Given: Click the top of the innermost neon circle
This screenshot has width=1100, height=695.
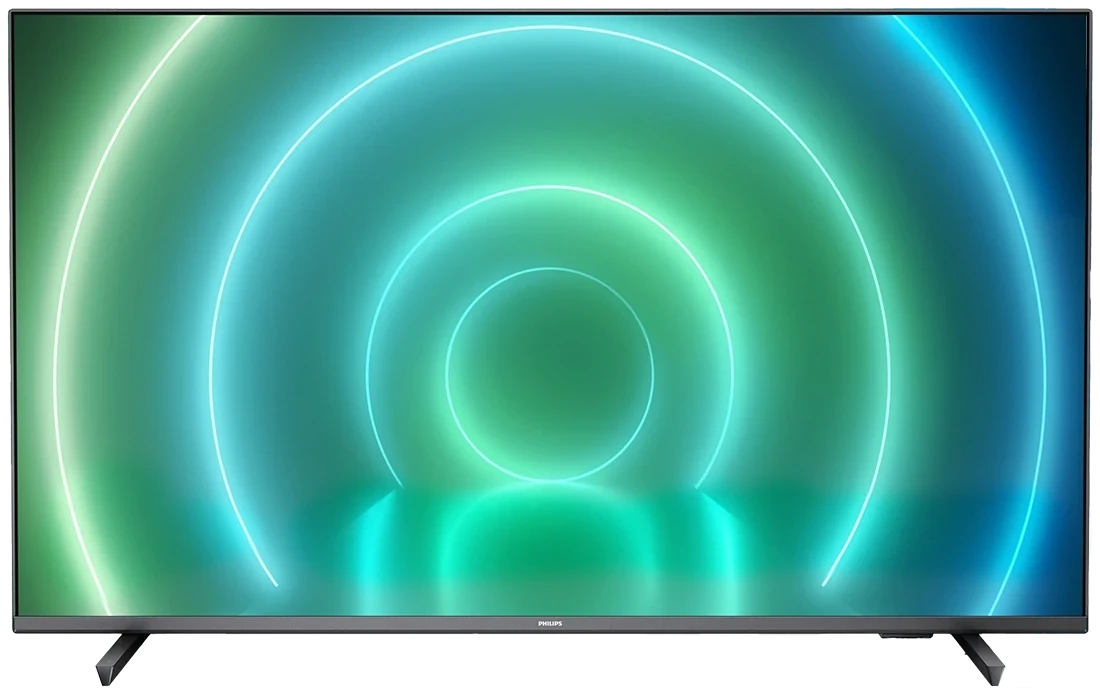Looking at the screenshot, I should coord(549,269).
